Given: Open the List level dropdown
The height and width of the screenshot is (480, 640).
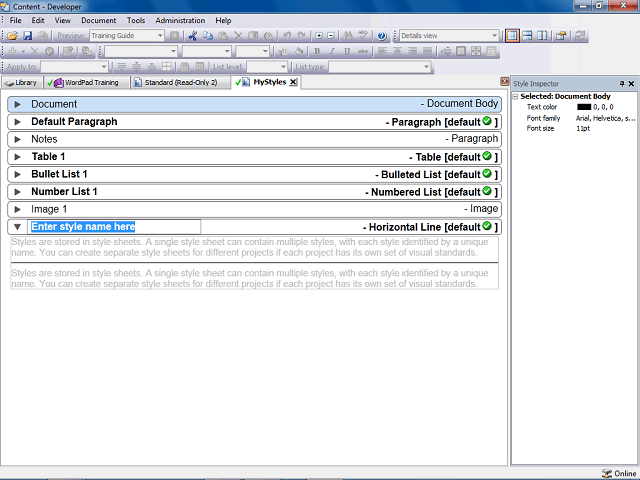Looking at the screenshot, I should coord(283,67).
